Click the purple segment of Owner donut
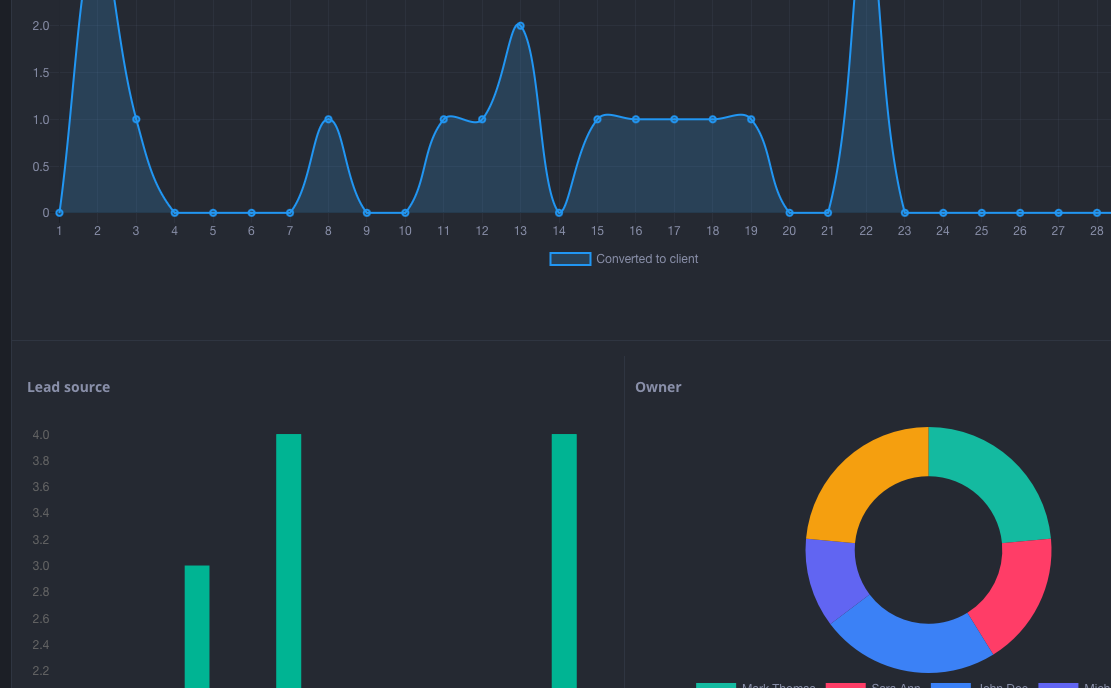The width and height of the screenshot is (1111, 688). [830, 580]
